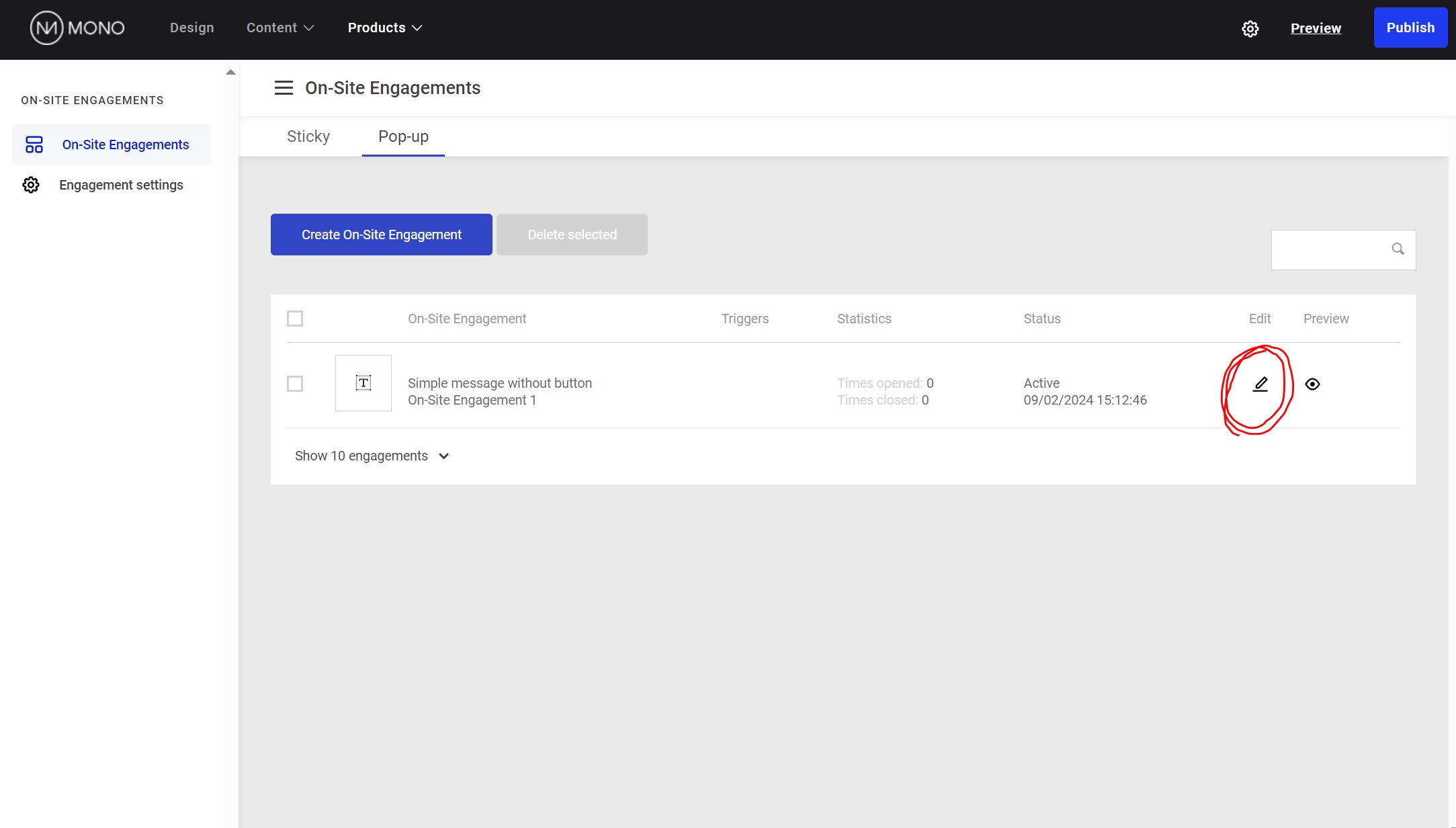Click the Status column header
This screenshot has width=1456, height=828.
pyautogui.click(x=1042, y=319)
